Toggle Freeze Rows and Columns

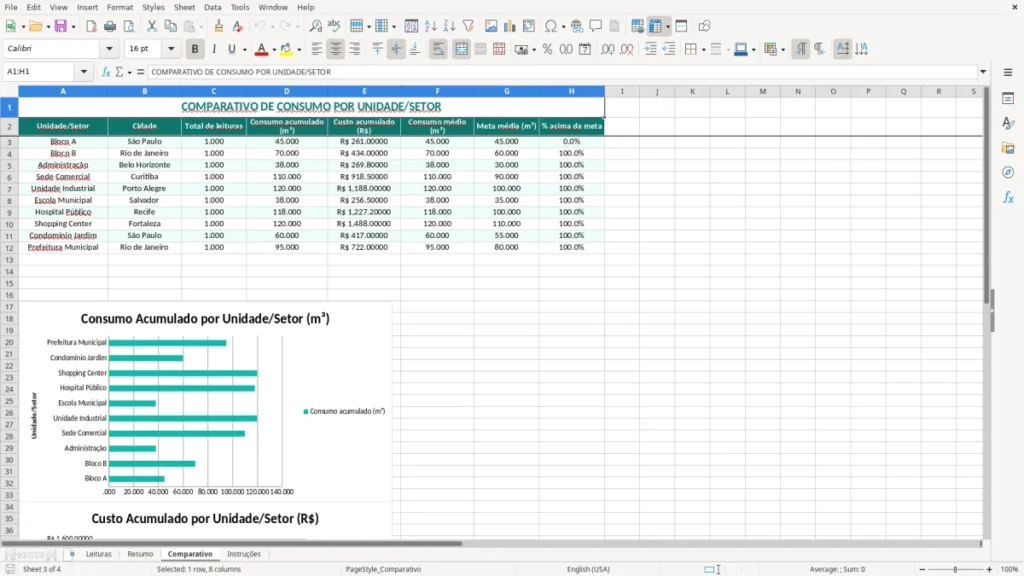pyautogui.click(x=655, y=26)
